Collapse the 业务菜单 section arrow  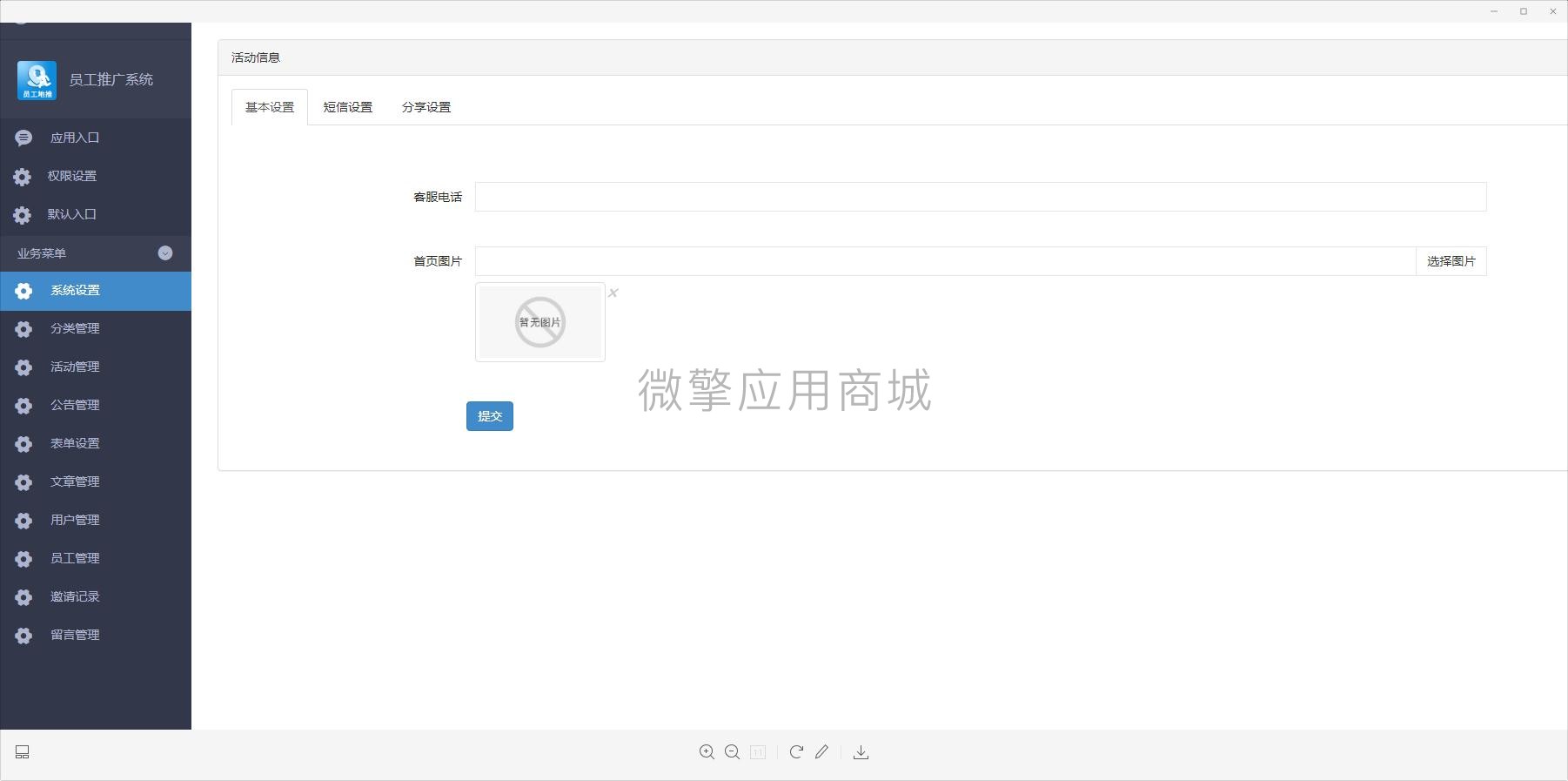[x=165, y=253]
